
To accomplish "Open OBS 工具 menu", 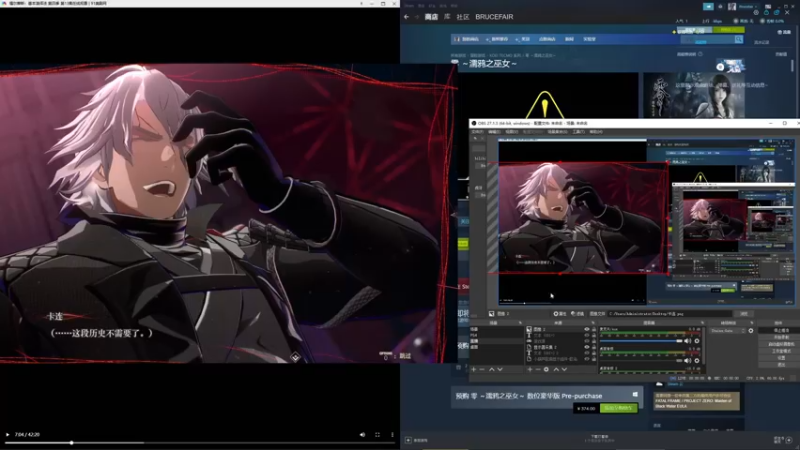I will click(x=579, y=132).
